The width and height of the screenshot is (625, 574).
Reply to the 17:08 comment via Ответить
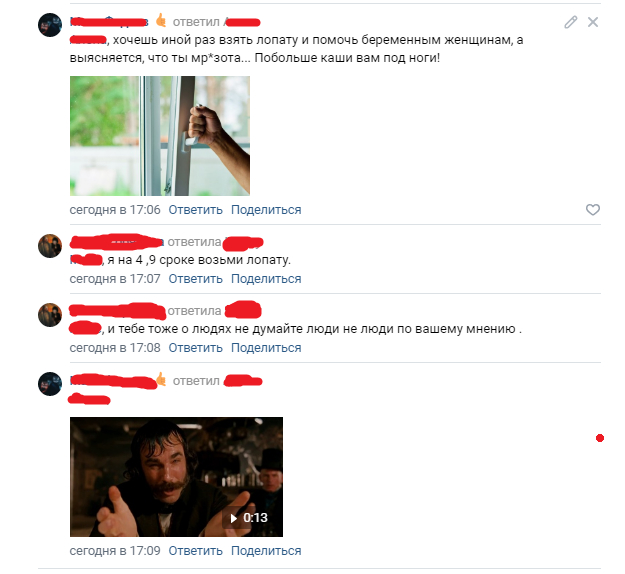pyautogui.click(x=195, y=348)
